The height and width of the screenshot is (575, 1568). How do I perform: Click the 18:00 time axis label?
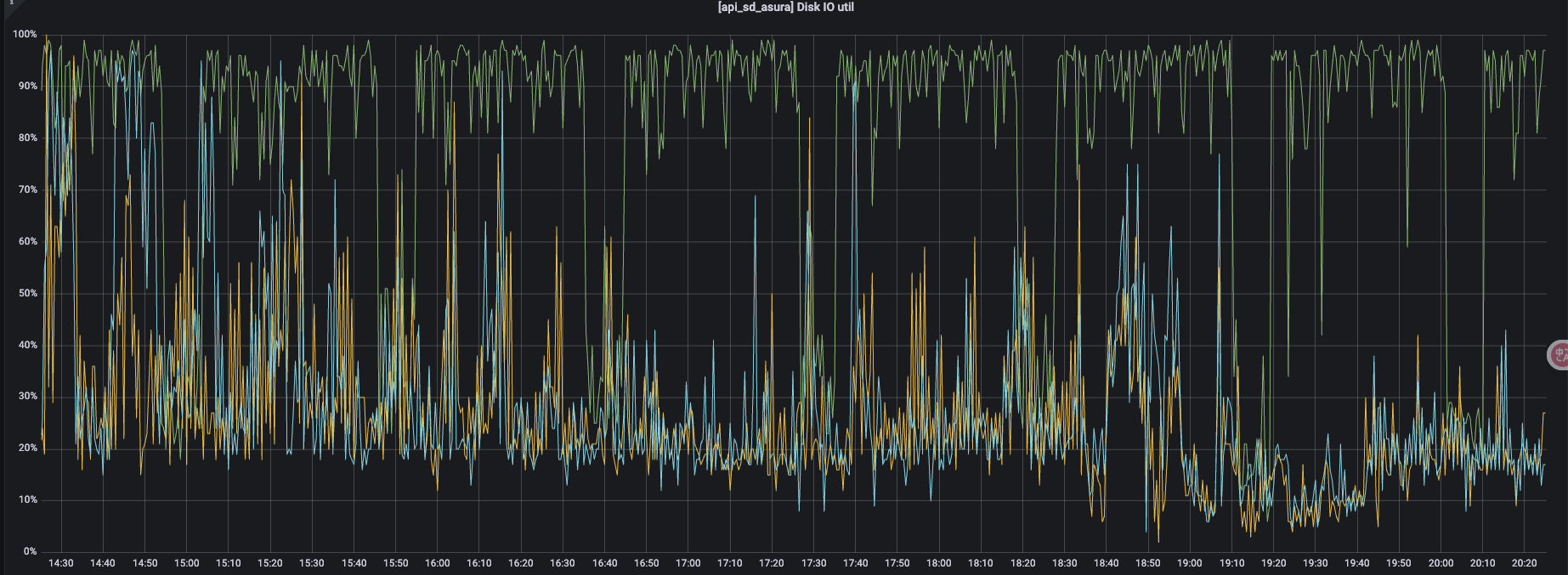(939, 564)
